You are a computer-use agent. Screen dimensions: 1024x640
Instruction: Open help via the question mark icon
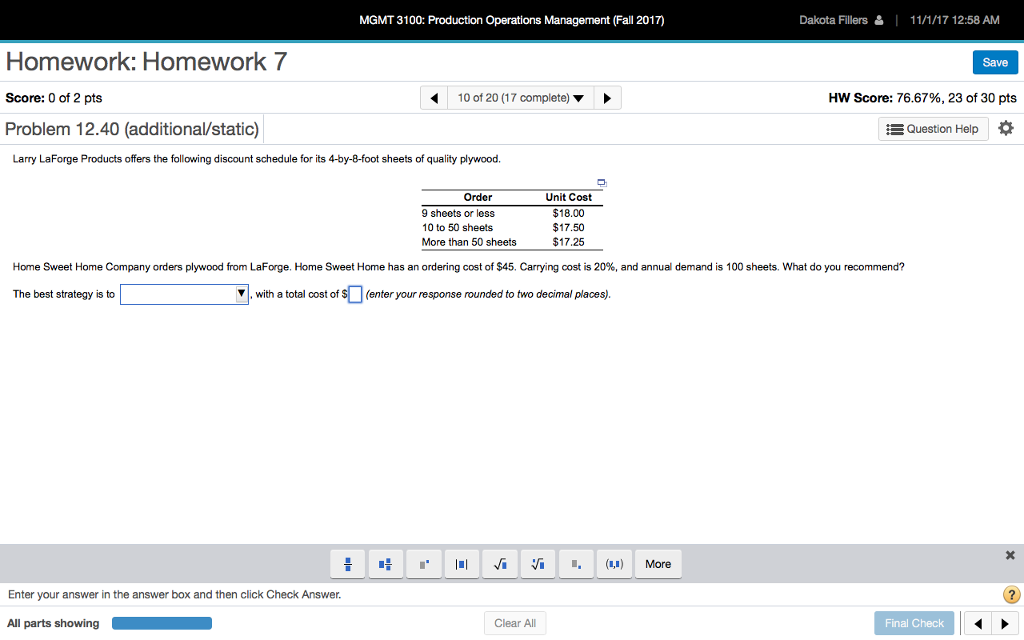click(1011, 594)
